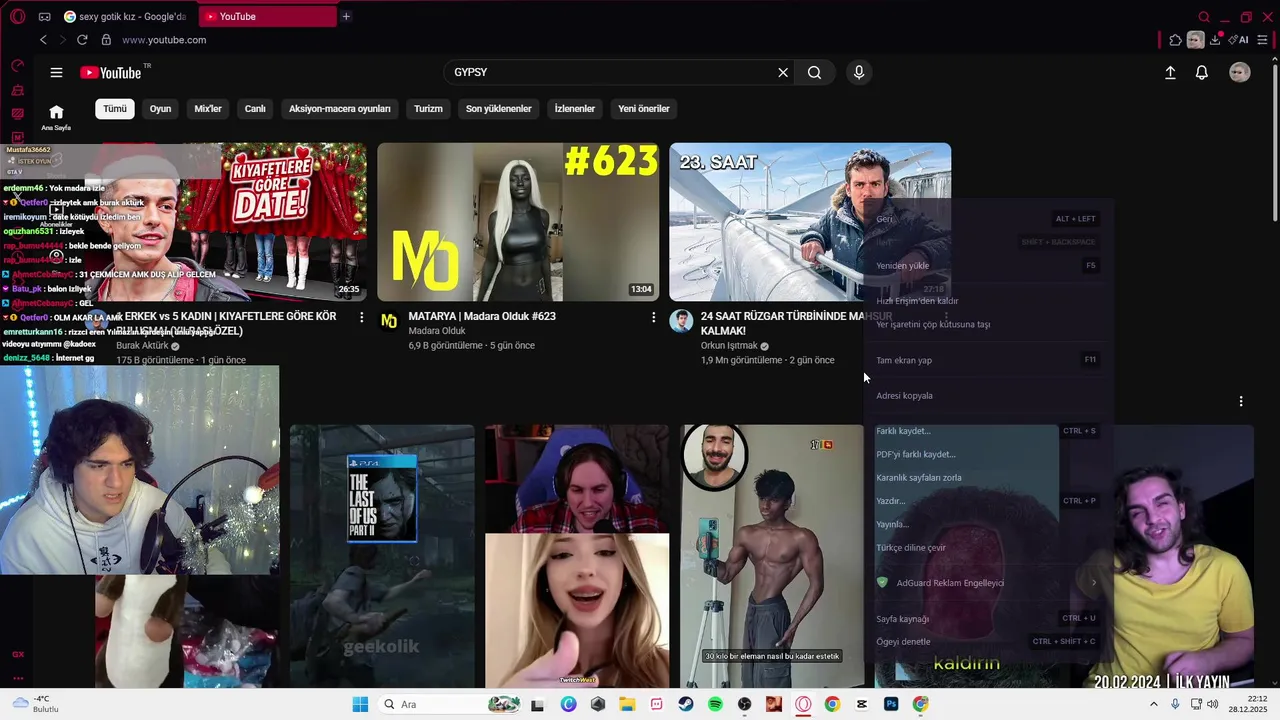This screenshot has width=1280, height=720.
Task: Select the Yeni öneriler chip
Action: click(644, 108)
